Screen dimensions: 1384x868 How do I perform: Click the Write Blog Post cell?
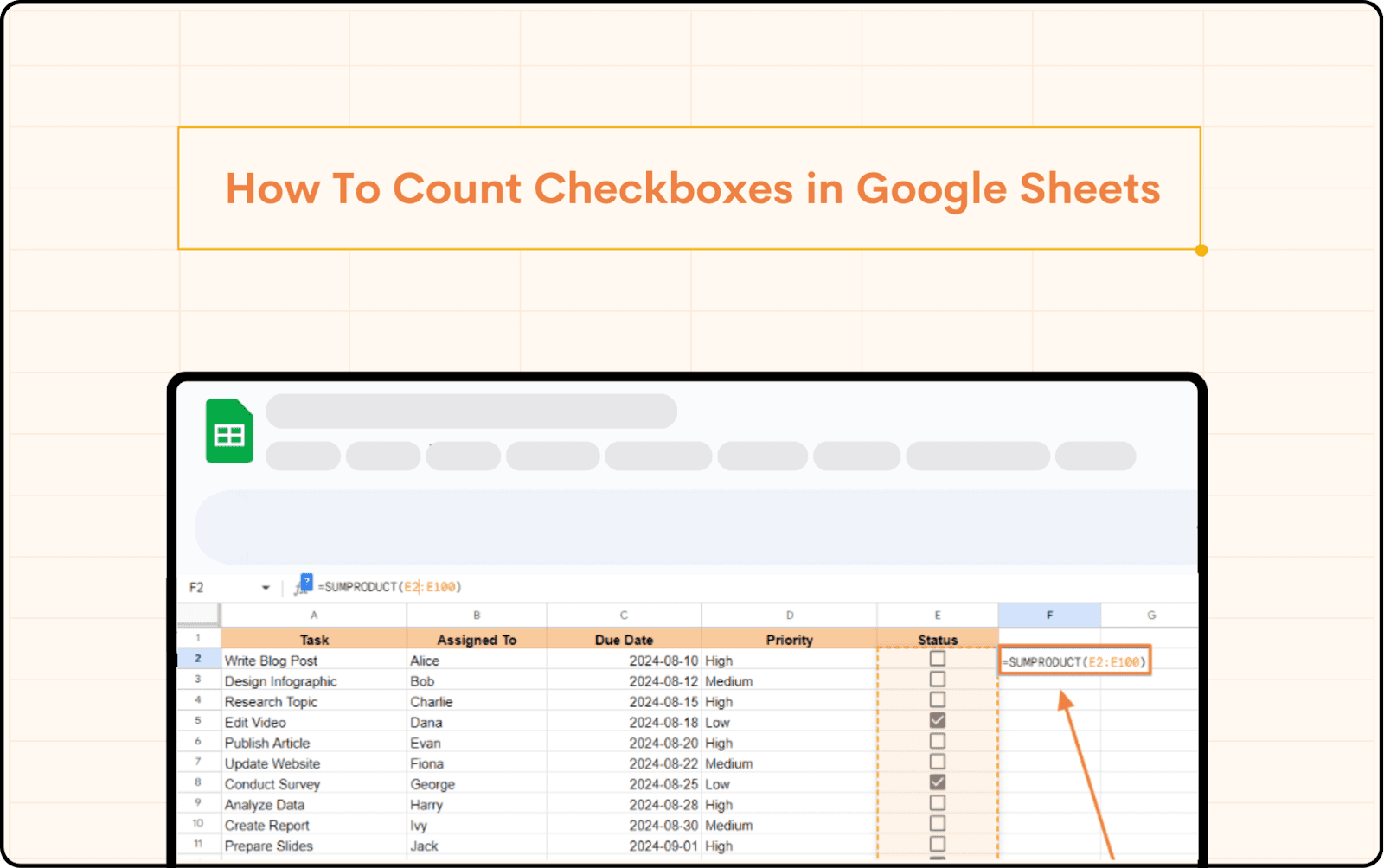pyautogui.click(x=314, y=660)
